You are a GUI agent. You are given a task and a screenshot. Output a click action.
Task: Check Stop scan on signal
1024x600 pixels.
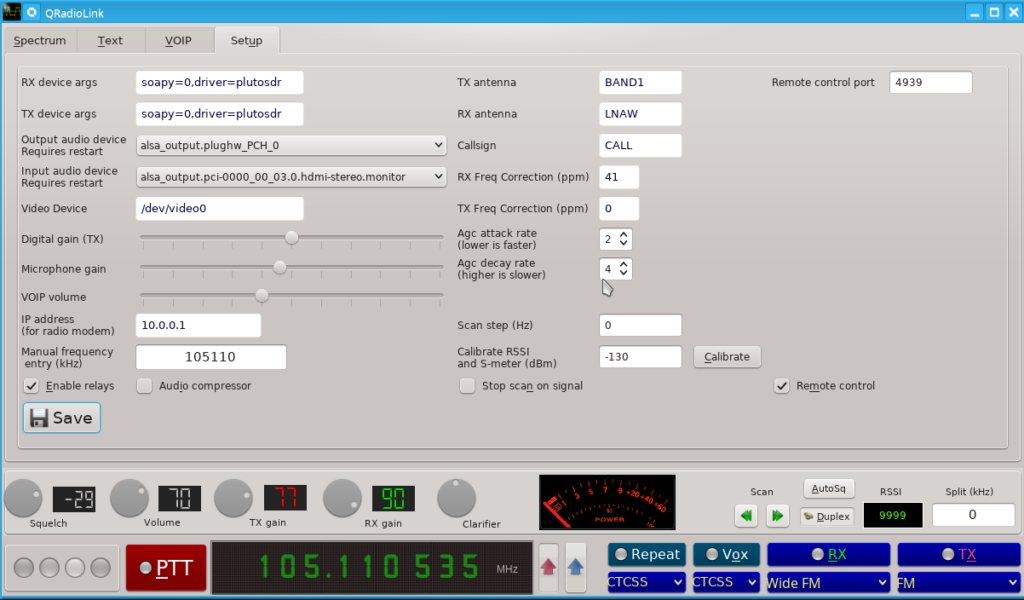click(467, 386)
